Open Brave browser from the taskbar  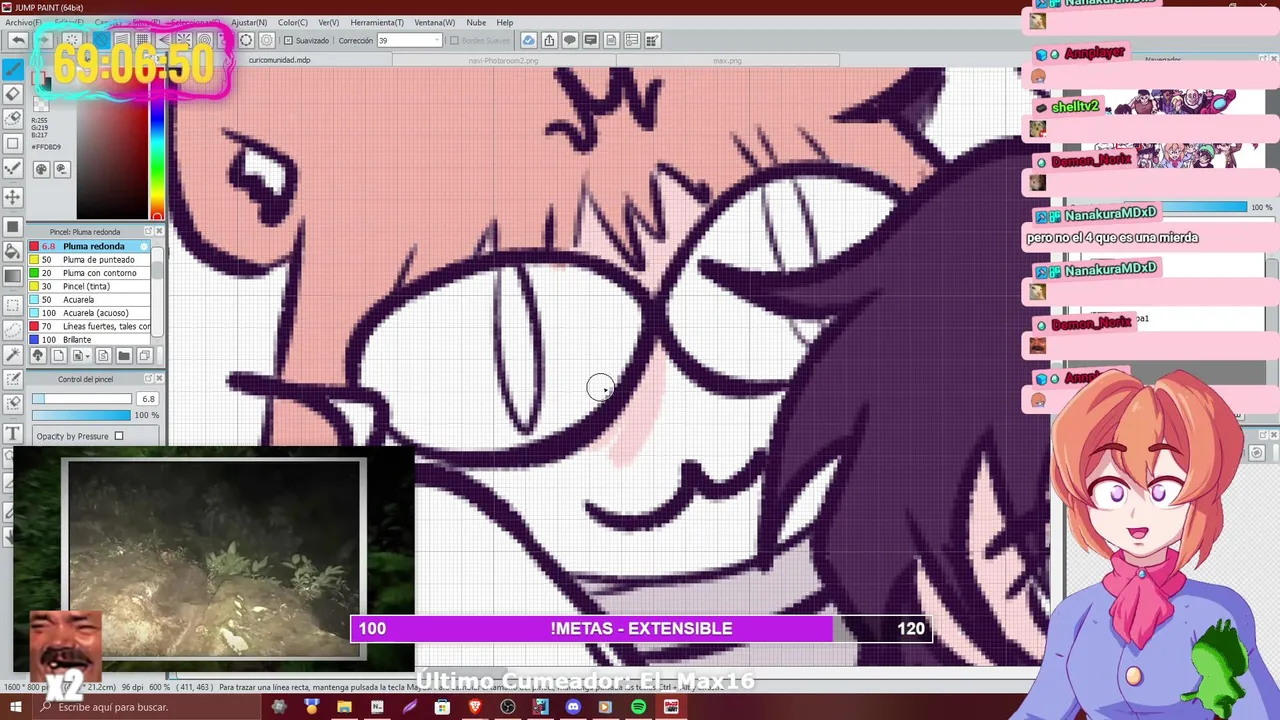click(475, 707)
